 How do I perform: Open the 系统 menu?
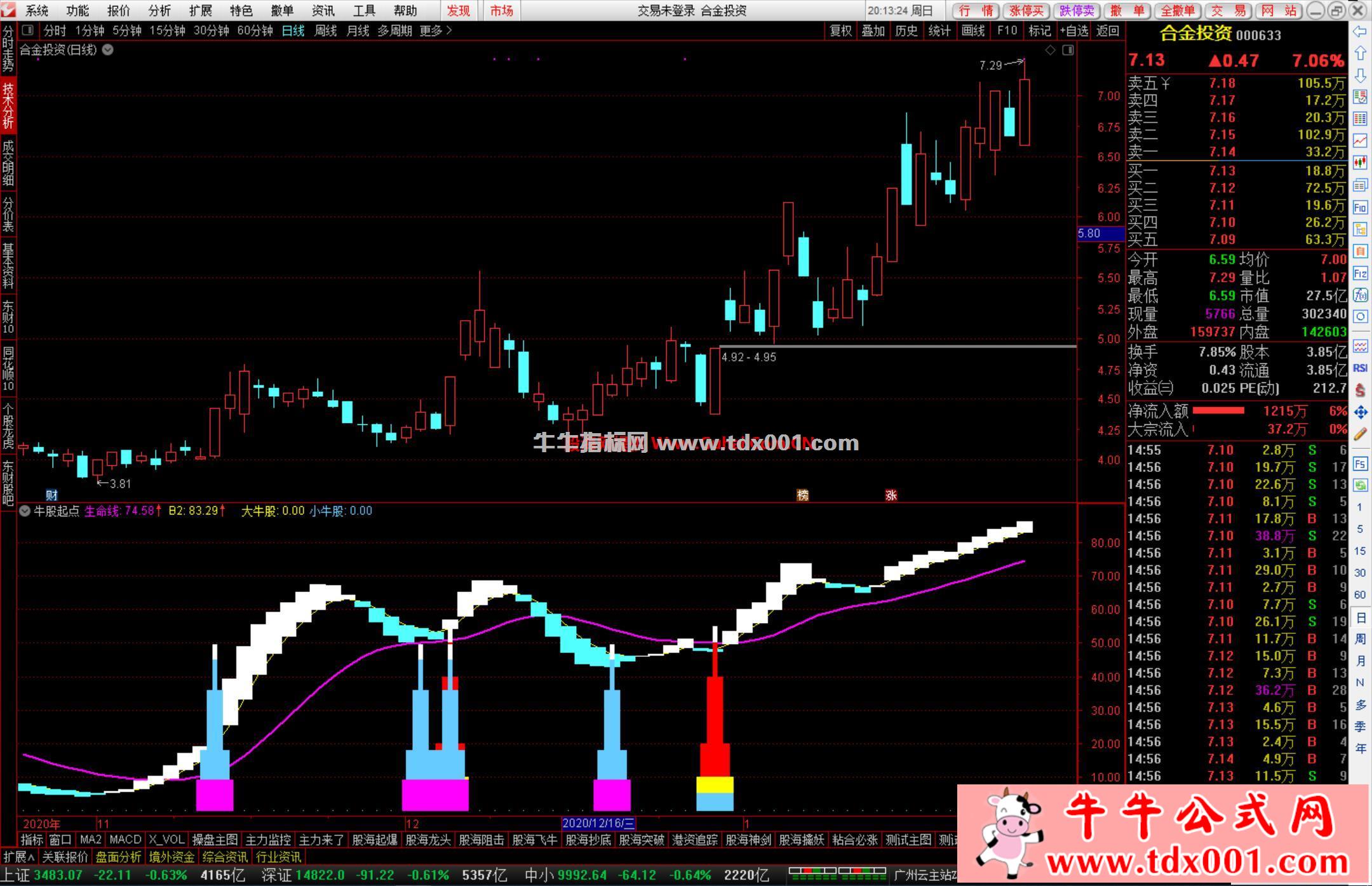click(37, 11)
